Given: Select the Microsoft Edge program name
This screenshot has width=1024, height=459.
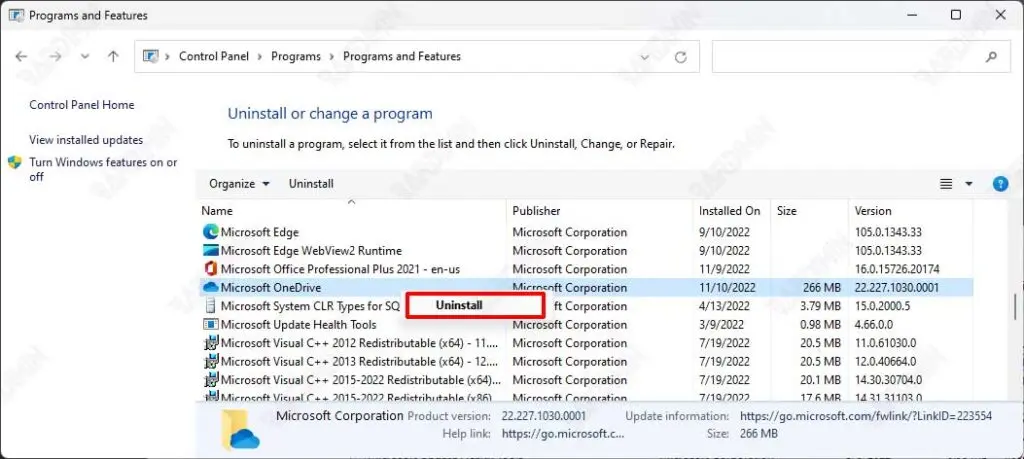Looking at the screenshot, I should (x=259, y=232).
